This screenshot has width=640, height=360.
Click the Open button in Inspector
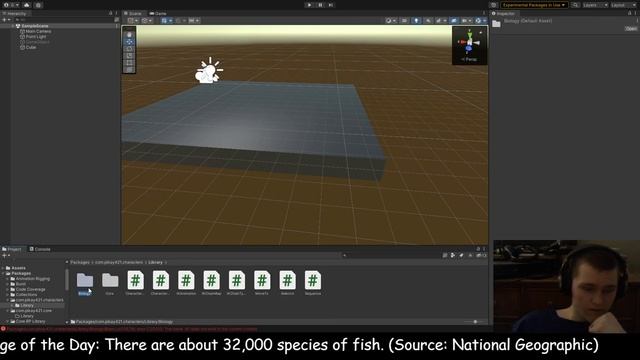(x=631, y=29)
